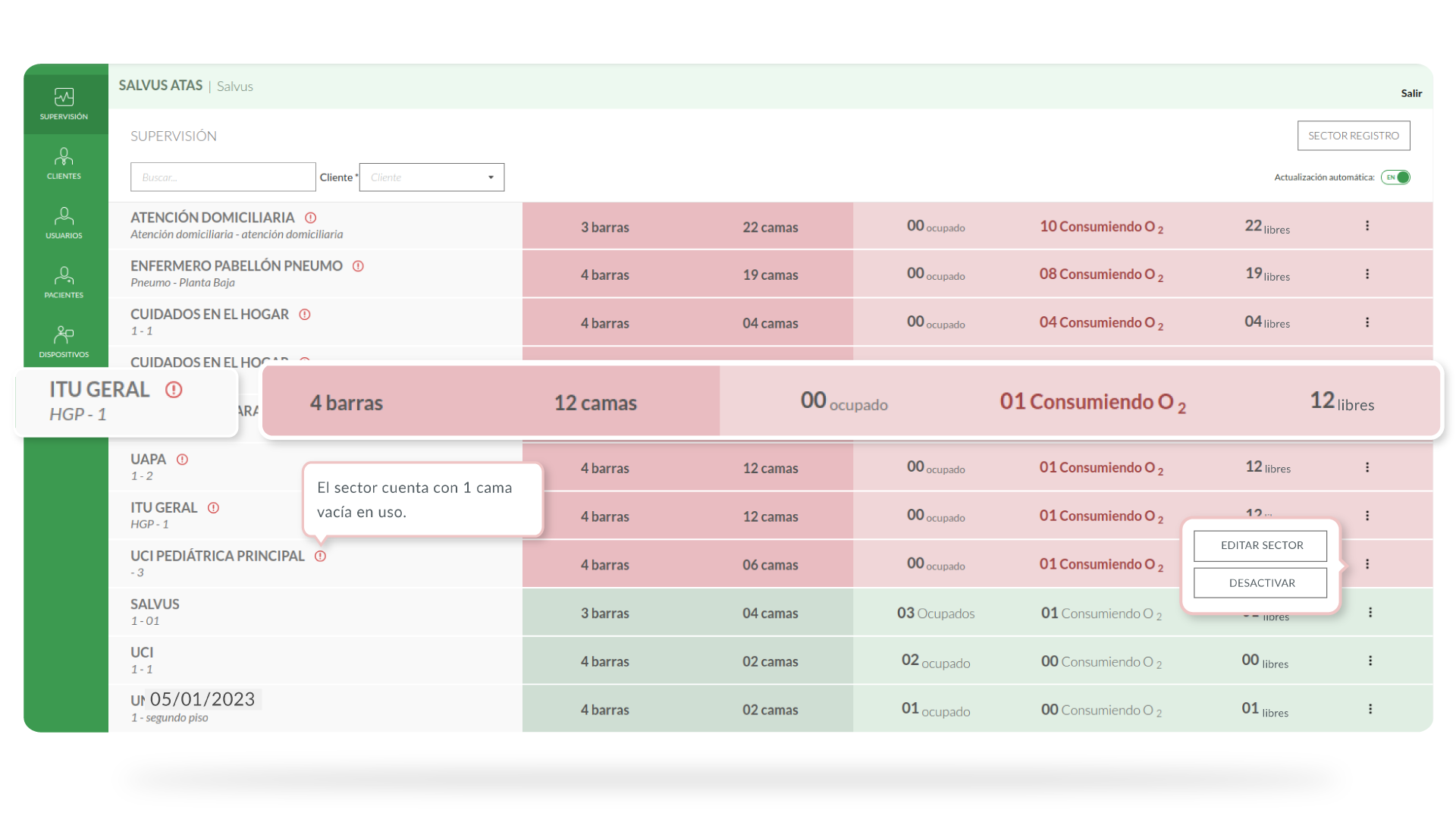Expand options for UCI row with kebab menu
1456x819 pixels.
point(1370,661)
